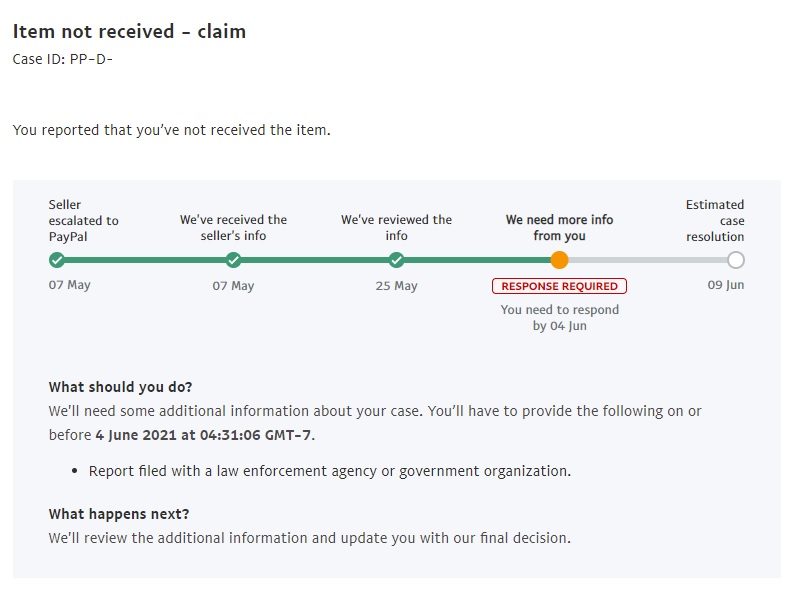Click the 'Seller escalated to PayPal' step label

pyautogui.click(x=84, y=220)
